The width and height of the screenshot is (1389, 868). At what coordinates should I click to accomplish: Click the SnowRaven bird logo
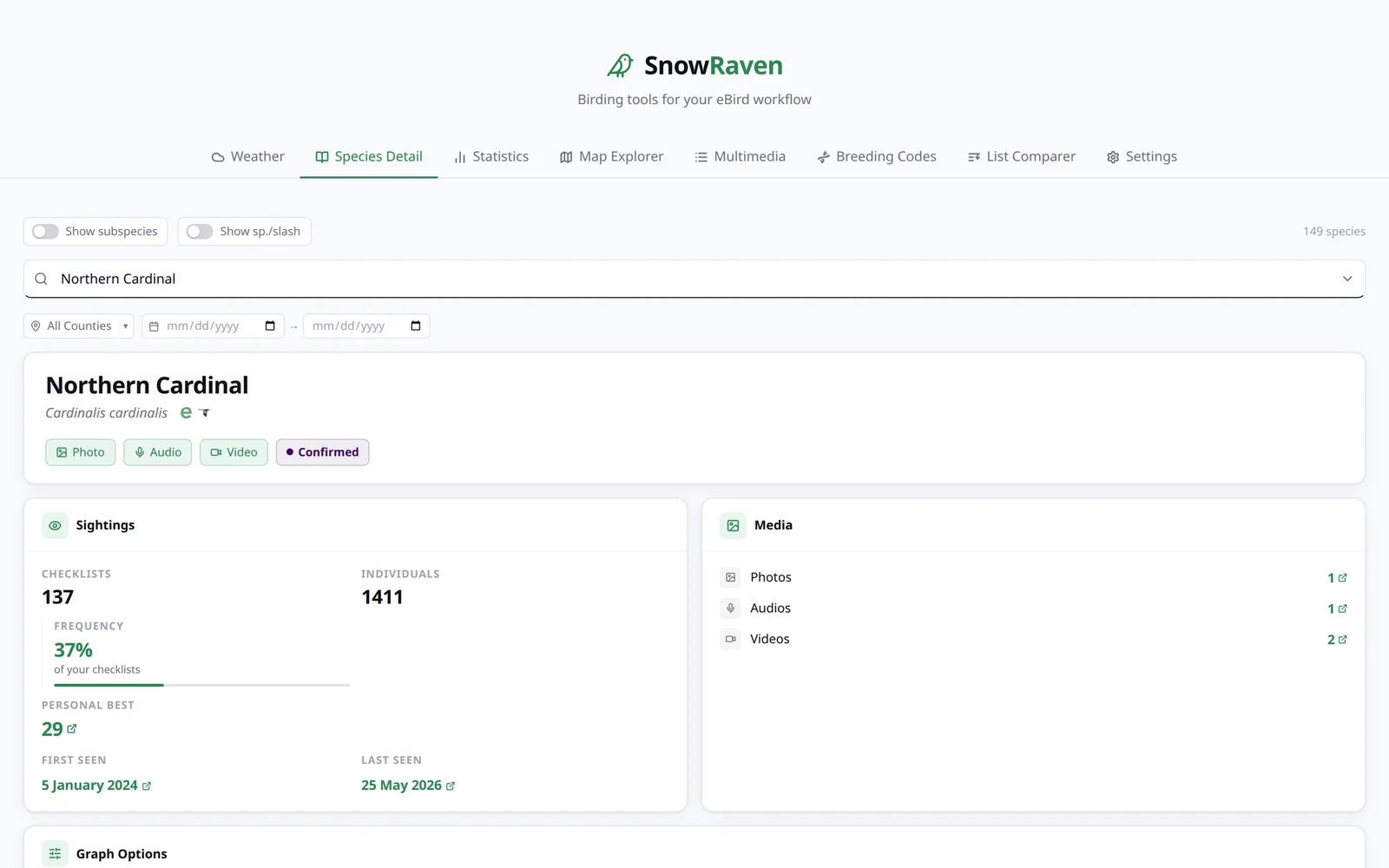pyautogui.click(x=620, y=65)
